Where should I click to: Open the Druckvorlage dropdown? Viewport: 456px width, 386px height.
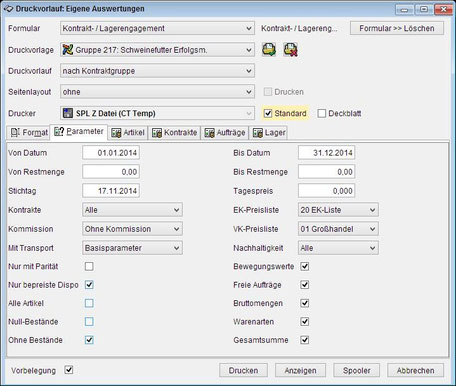[x=157, y=50]
